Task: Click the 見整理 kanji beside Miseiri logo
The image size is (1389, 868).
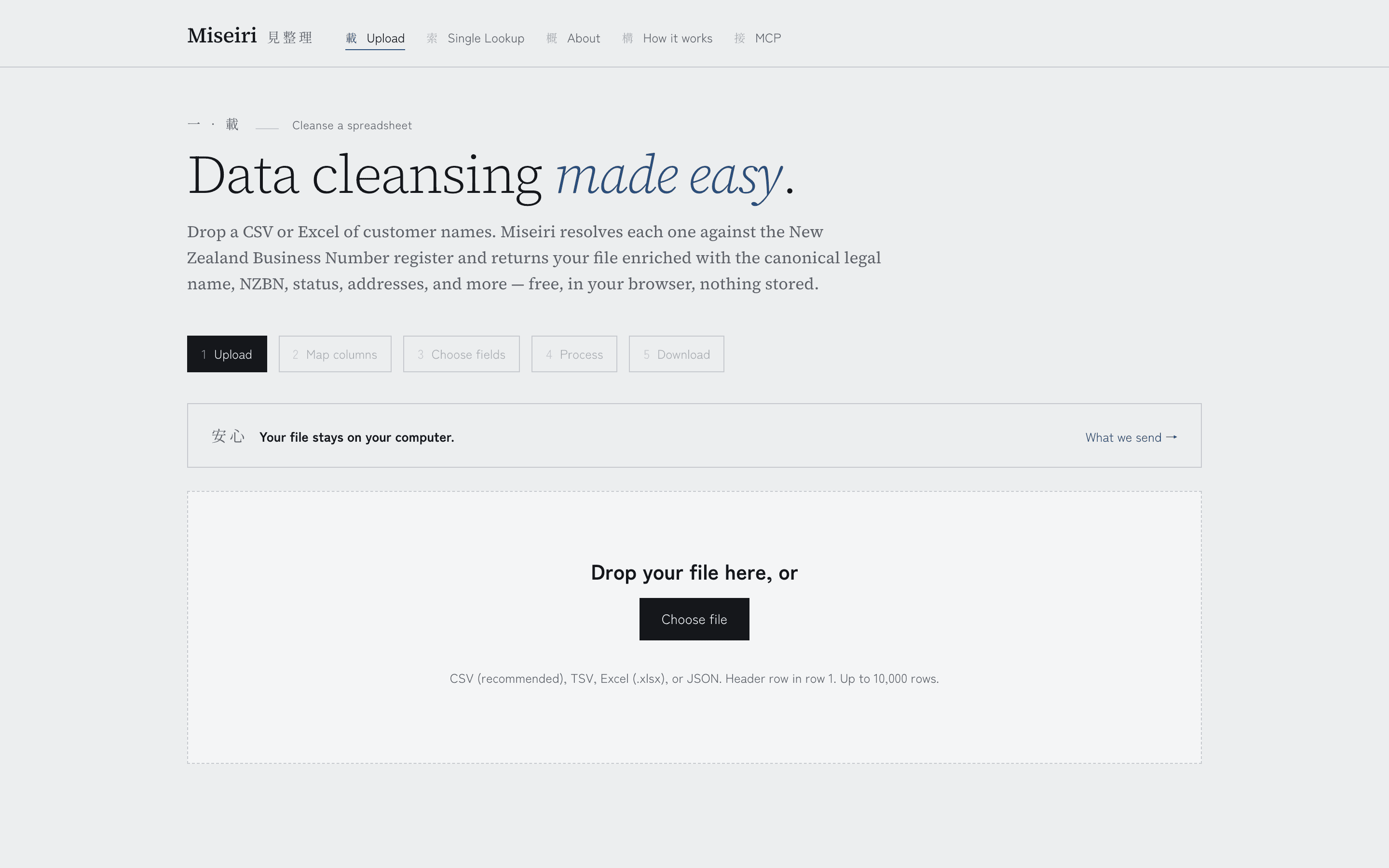Action: coord(290,38)
